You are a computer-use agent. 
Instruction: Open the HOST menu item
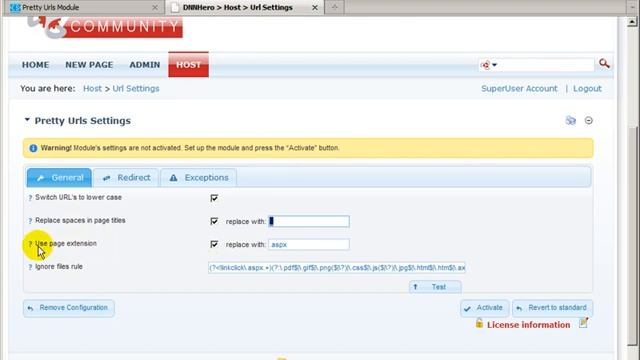189,64
